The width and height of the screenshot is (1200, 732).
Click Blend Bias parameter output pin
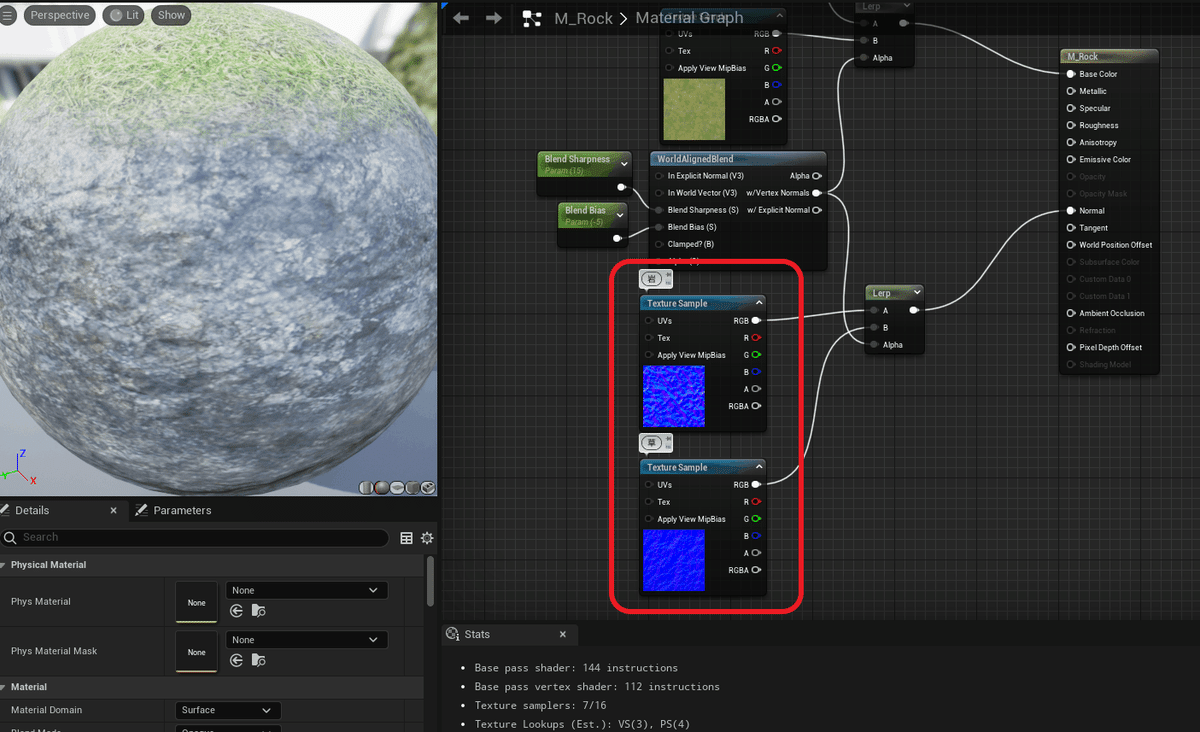(617, 238)
